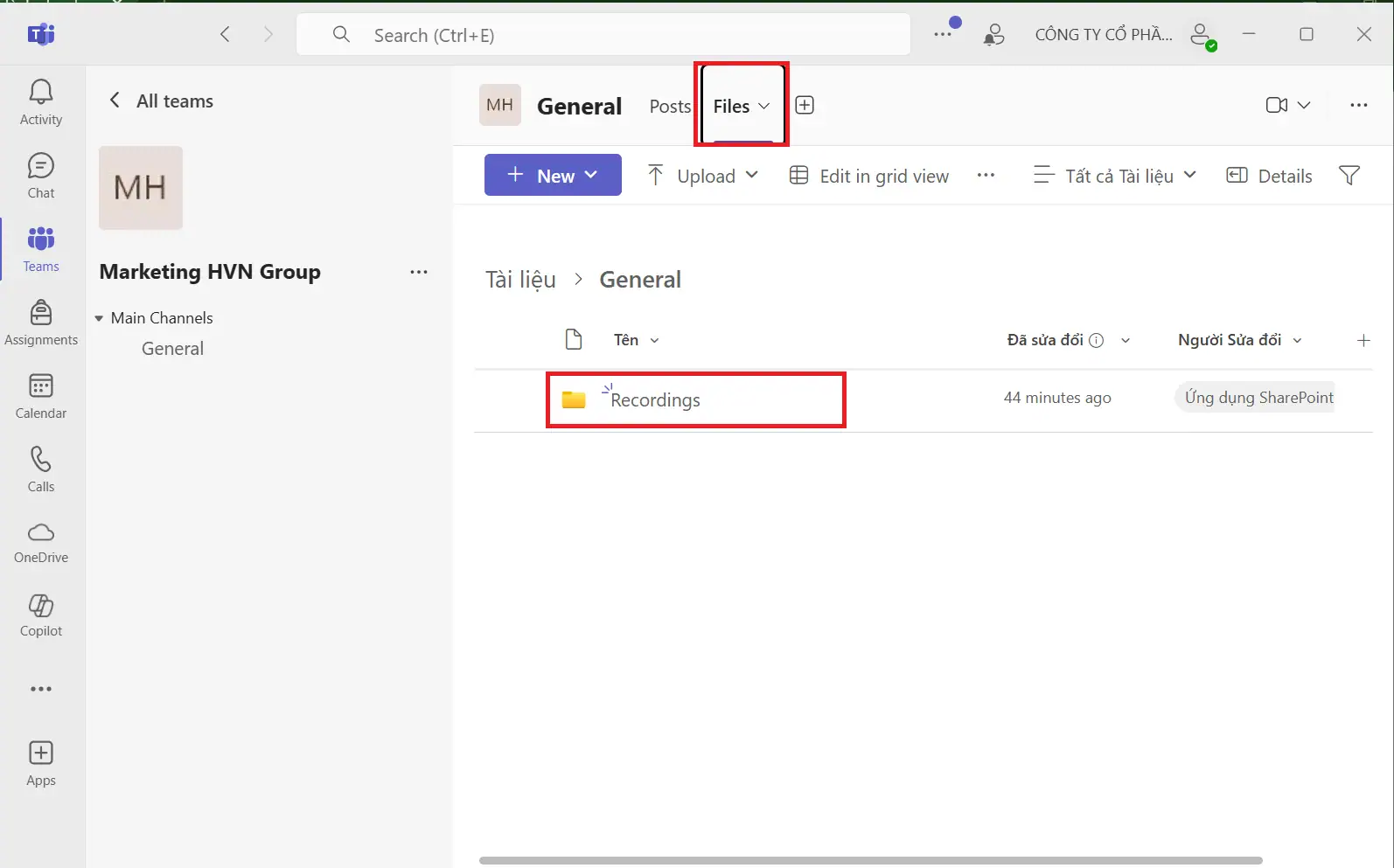The height and width of the screenshot is (868, 1394).
Task: Go back to All teams
Action: (x=161, y=101)
